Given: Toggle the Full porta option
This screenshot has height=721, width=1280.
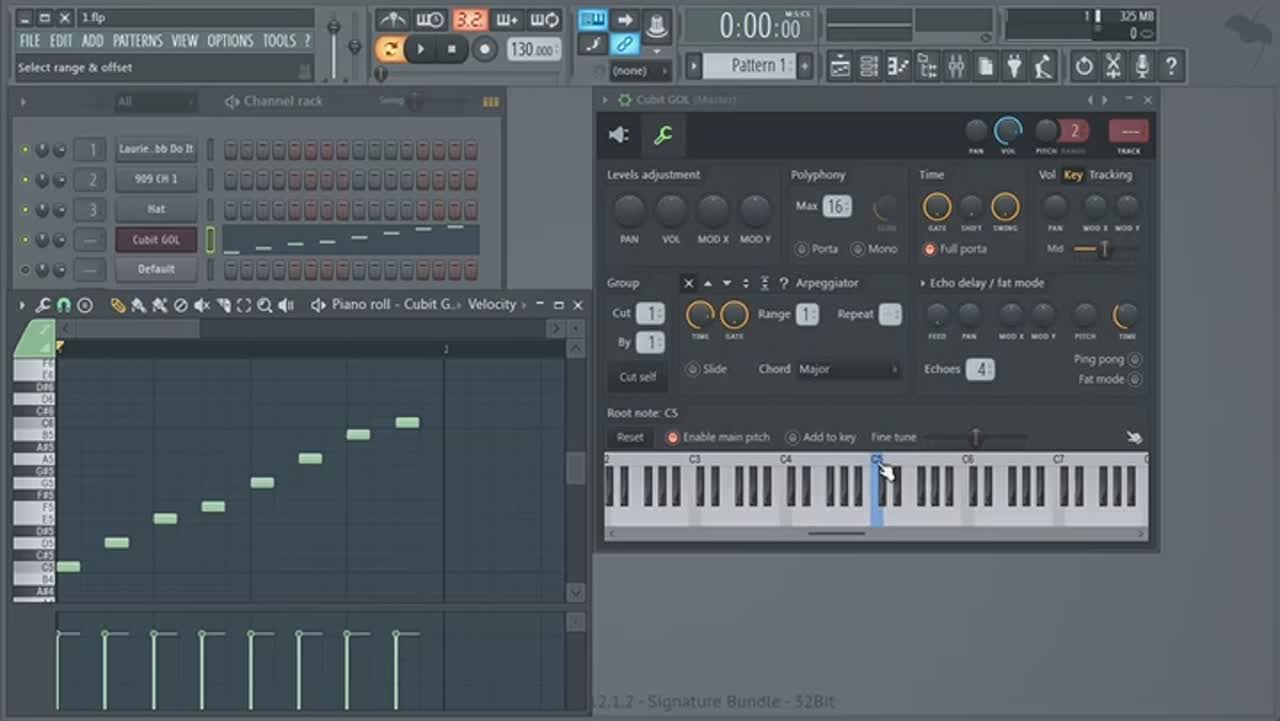Looking at the screenshot, I should 930,249.
